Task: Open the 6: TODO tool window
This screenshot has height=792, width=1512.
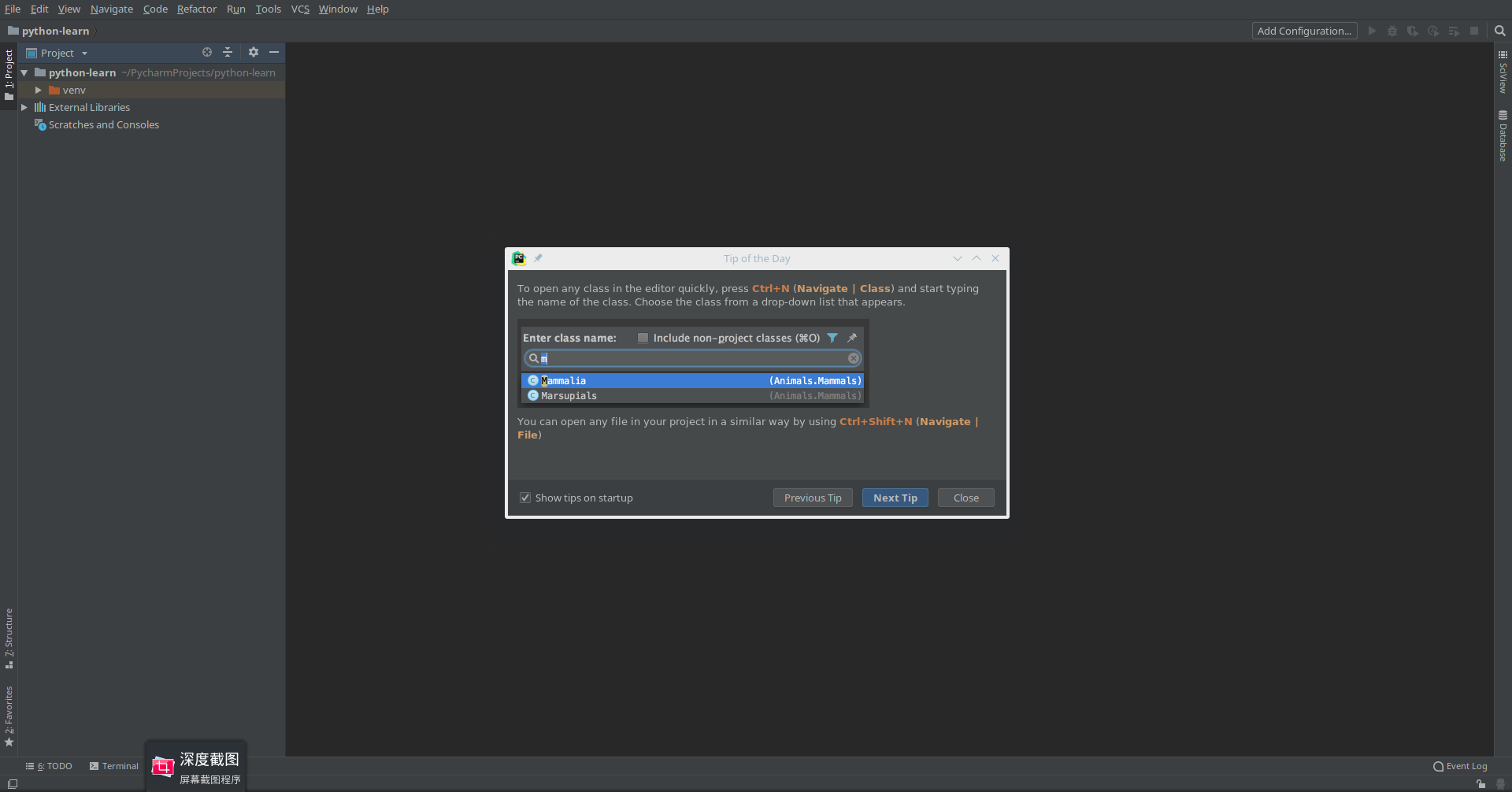Action: 49,766
